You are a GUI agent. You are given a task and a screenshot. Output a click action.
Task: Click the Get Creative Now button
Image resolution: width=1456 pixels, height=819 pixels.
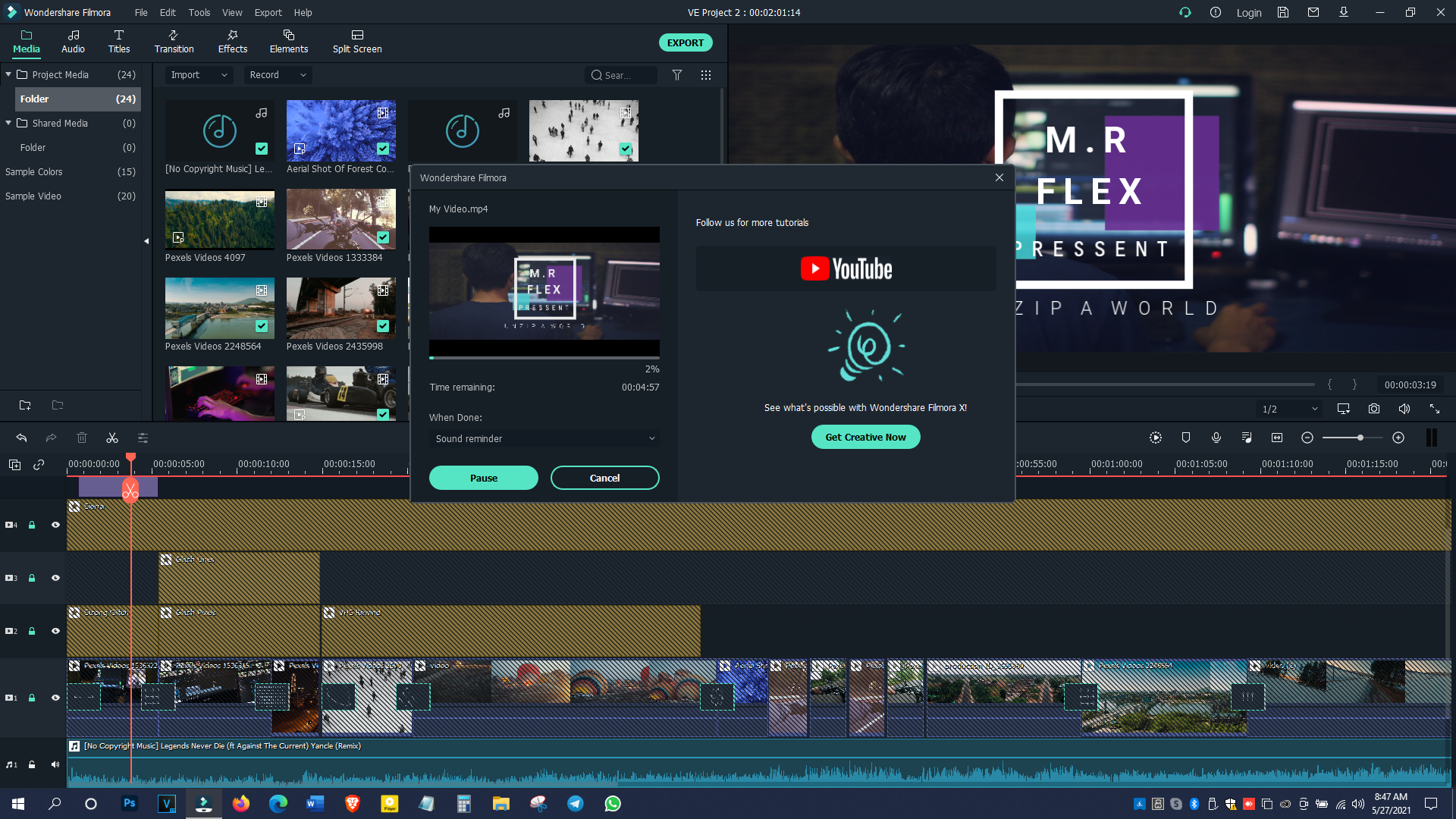point(865,437)
